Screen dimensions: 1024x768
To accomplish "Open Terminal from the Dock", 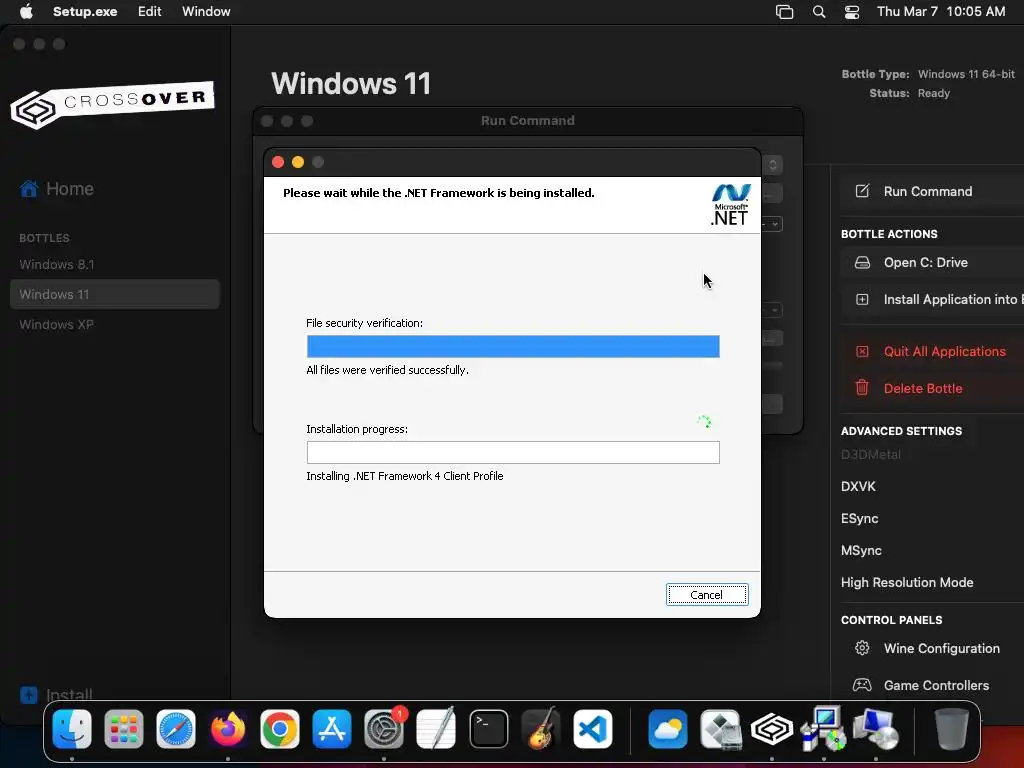I will (488, 729).
